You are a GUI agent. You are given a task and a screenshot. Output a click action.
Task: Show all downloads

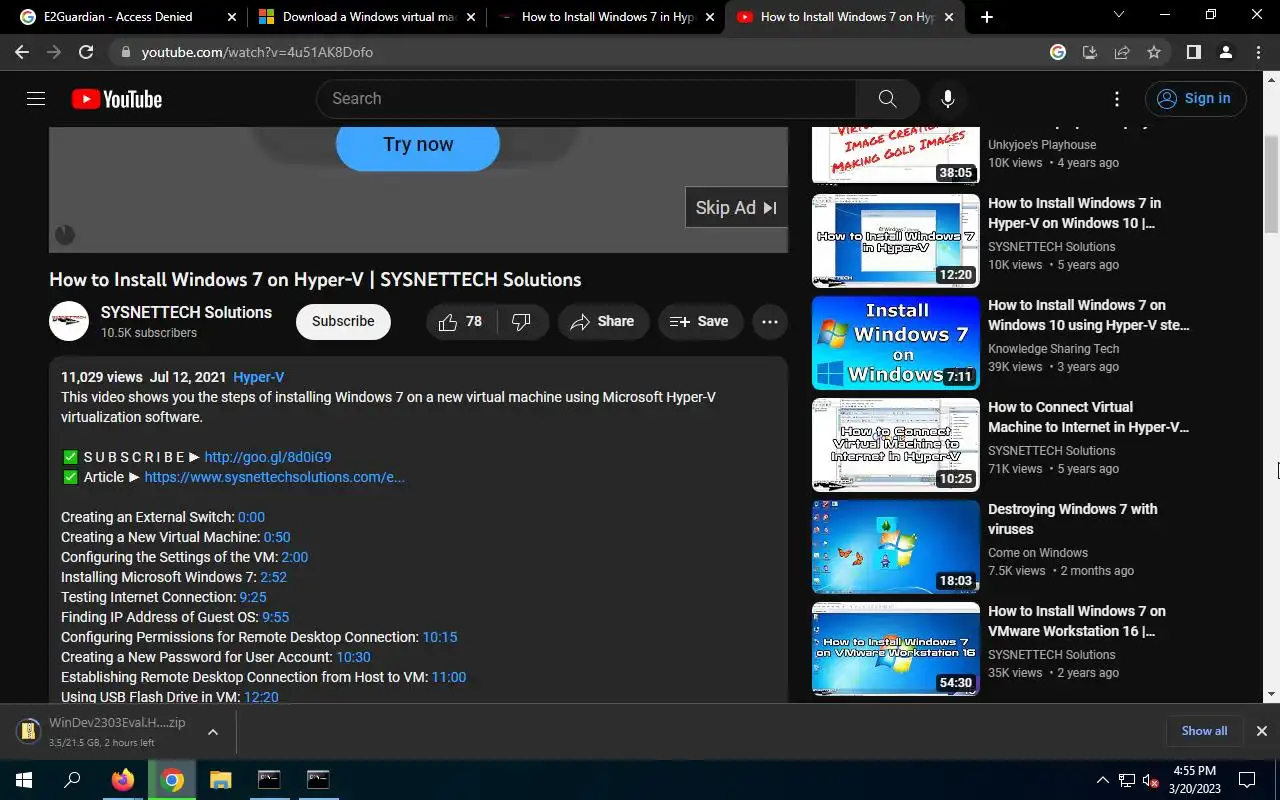click(x=1204, y=731)
